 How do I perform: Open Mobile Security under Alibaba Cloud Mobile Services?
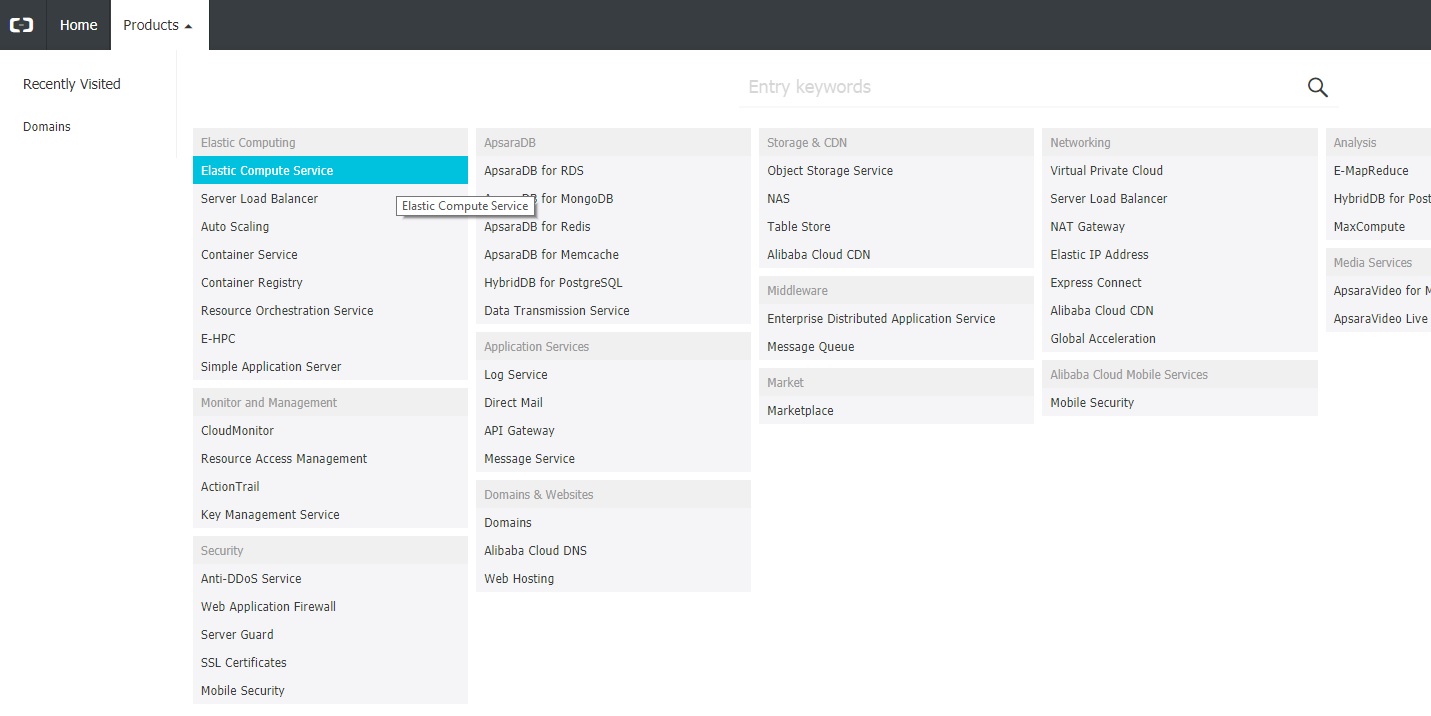pyautogui.click(x=1180, y=402)
